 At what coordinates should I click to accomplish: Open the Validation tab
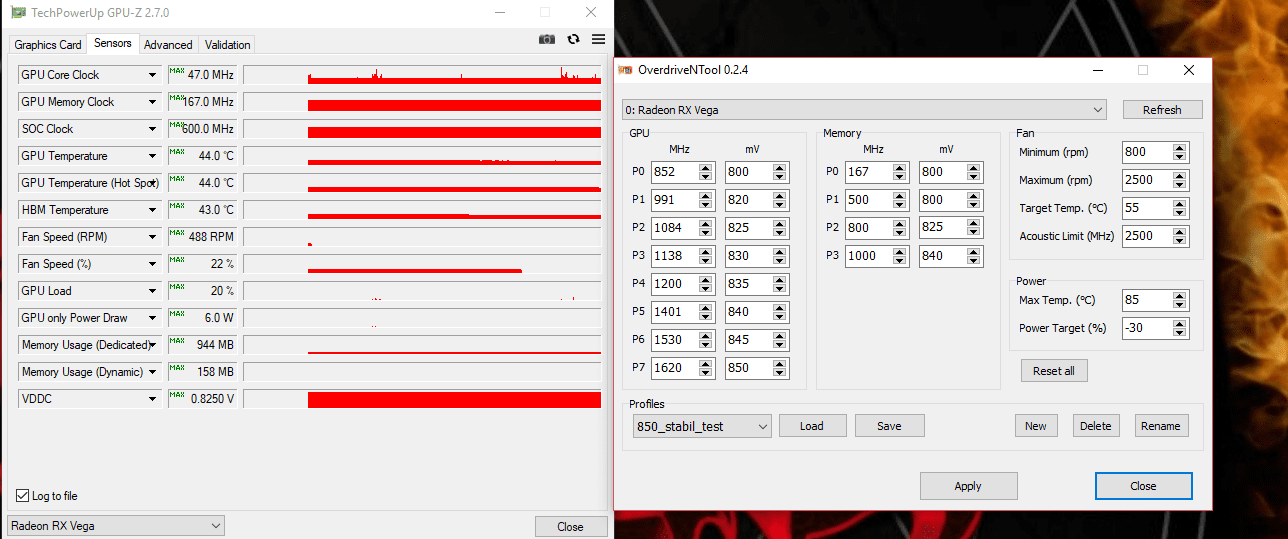pos(227,45)
